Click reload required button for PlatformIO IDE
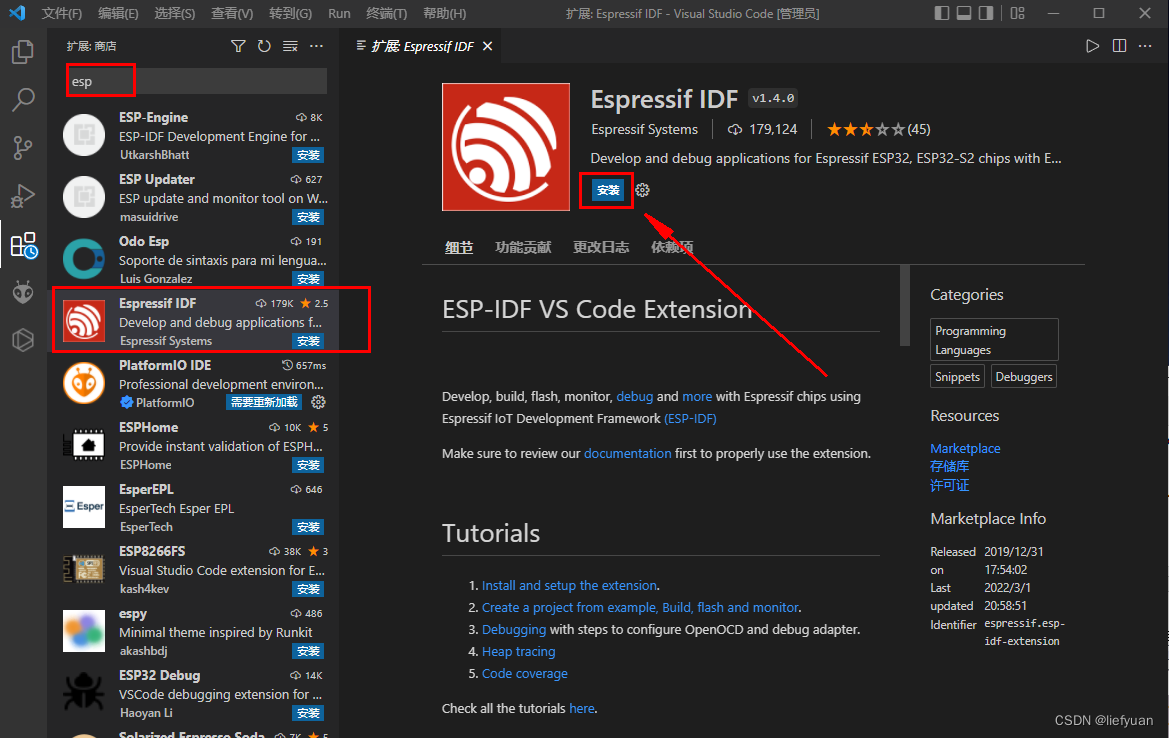 pos(264,402)
